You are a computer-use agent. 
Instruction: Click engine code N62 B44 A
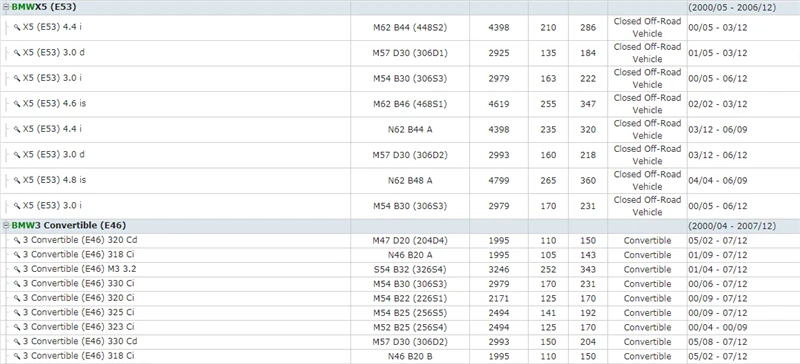point(410,130)
